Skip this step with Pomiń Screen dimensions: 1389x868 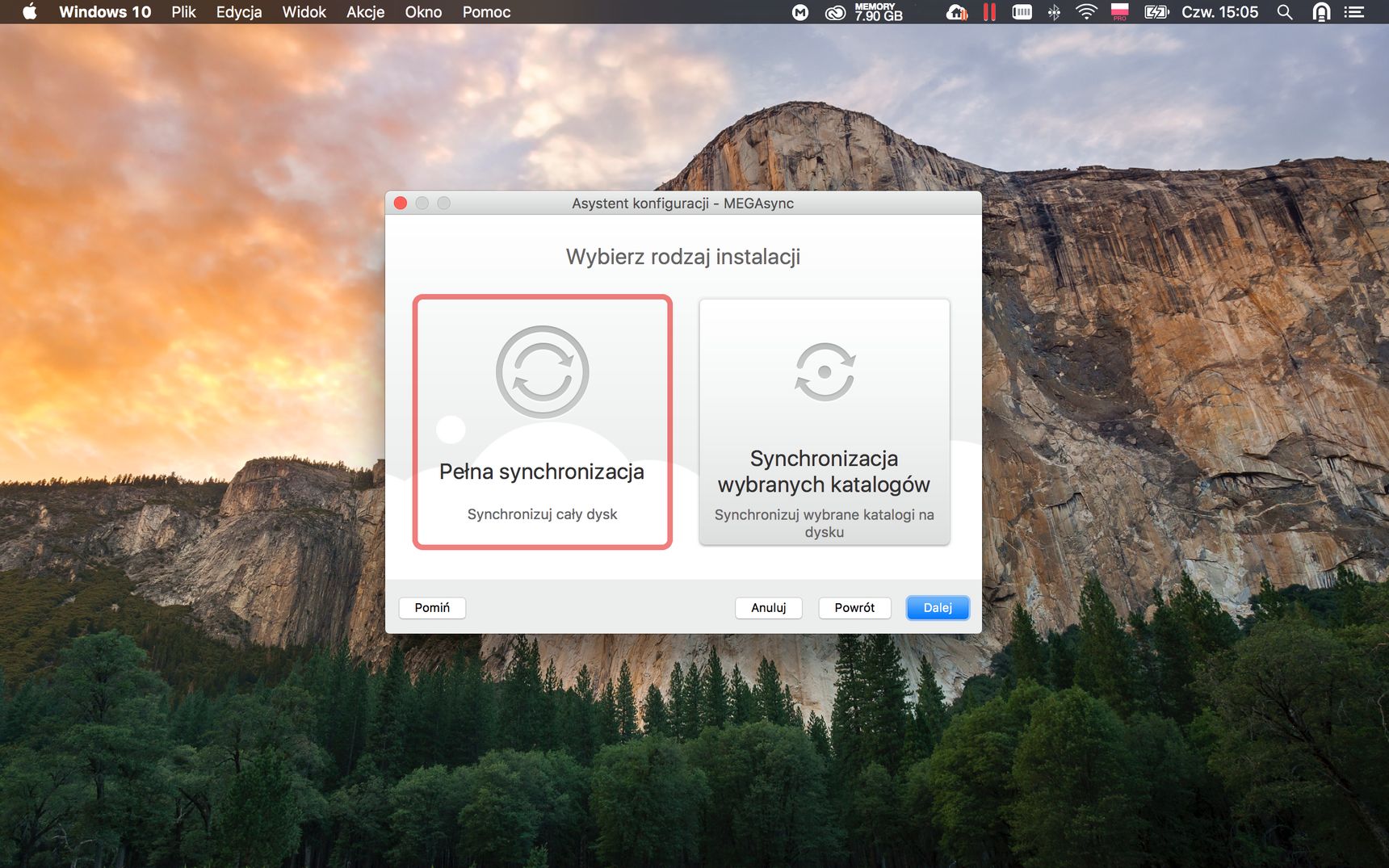point(432,608)
